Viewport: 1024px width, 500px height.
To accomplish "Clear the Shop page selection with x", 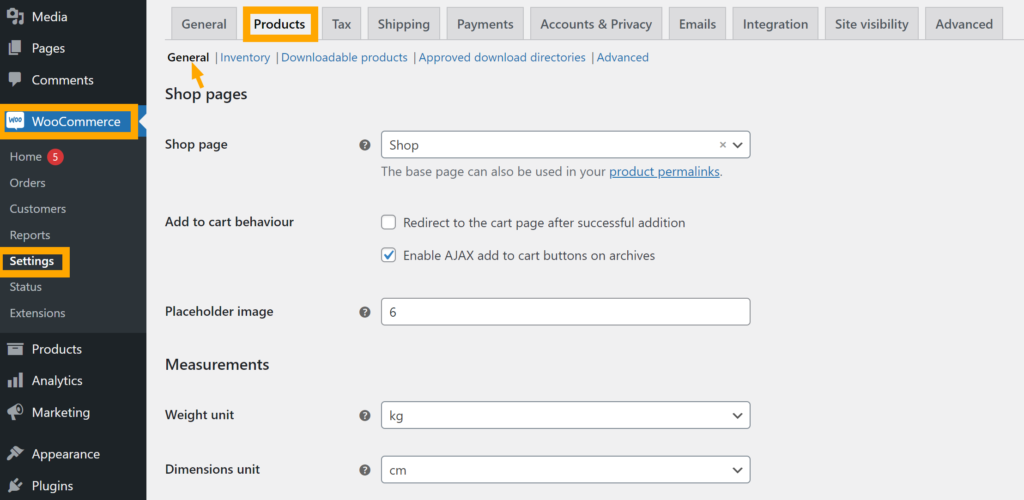I will (x=723, y=145).
